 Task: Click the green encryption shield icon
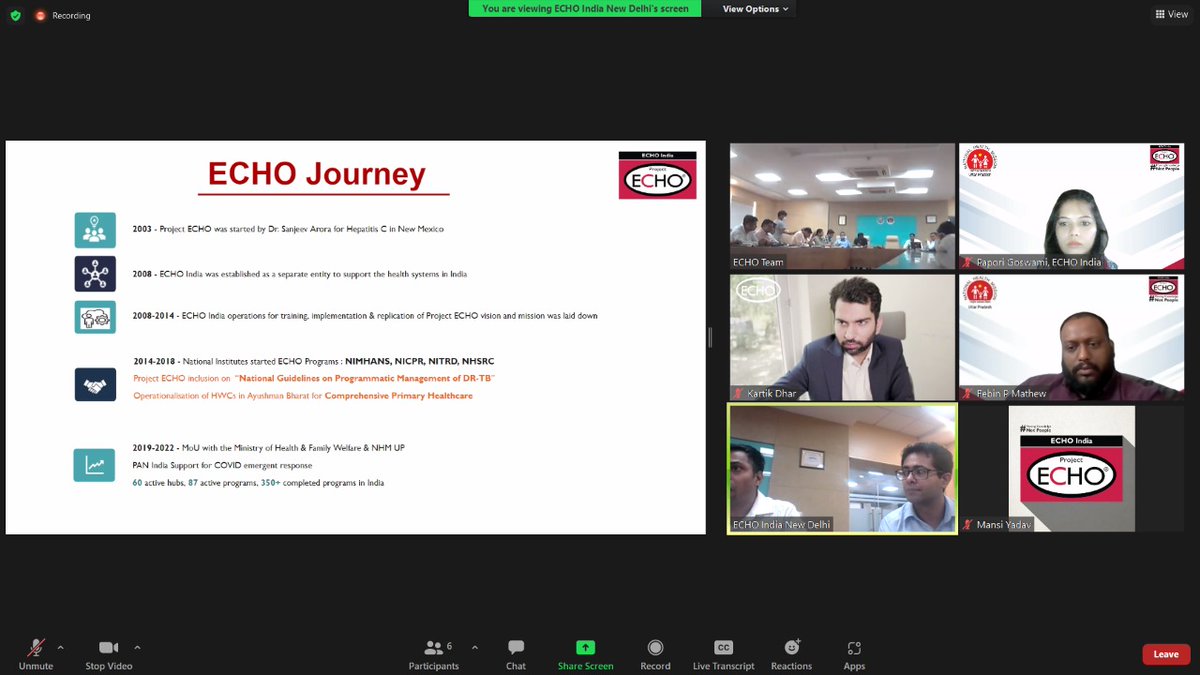(15, 16)
